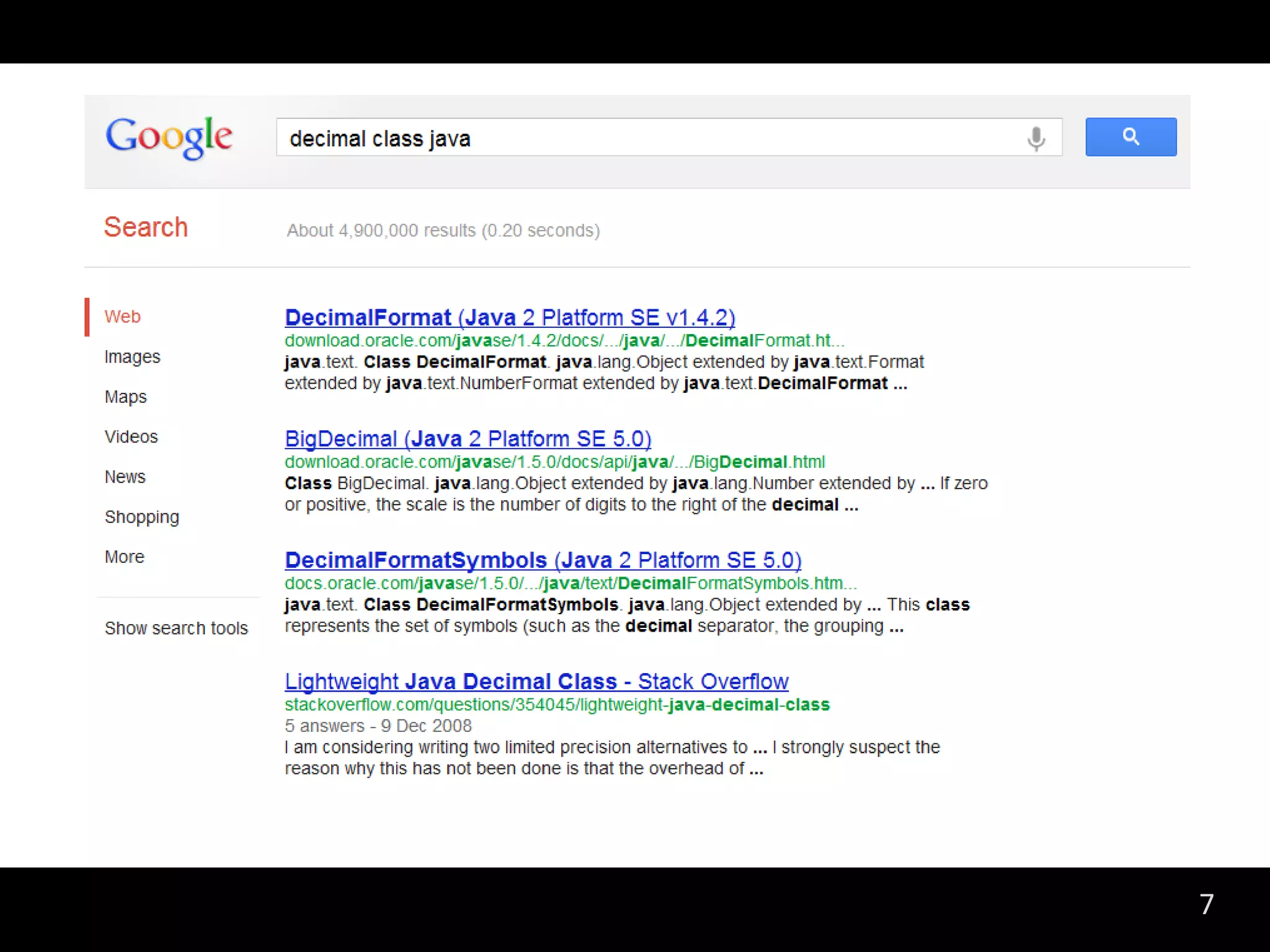Open BigDecimal Java 2 Platform SE 5.0 link
The height and width of the screenshot is (952, 1270).
coord(468,439)
